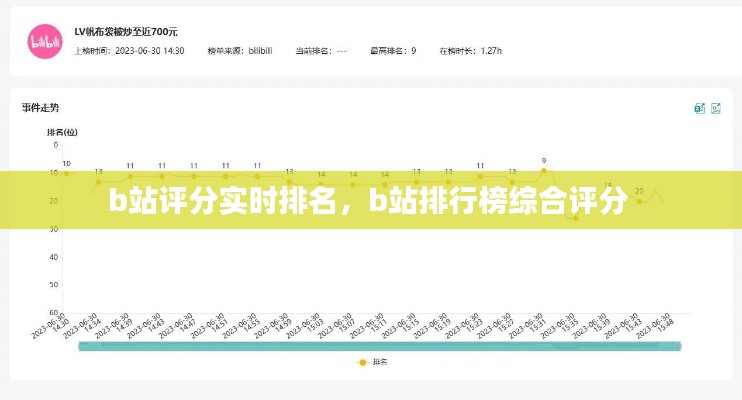Click the lowest dip point after the peak

575,217
